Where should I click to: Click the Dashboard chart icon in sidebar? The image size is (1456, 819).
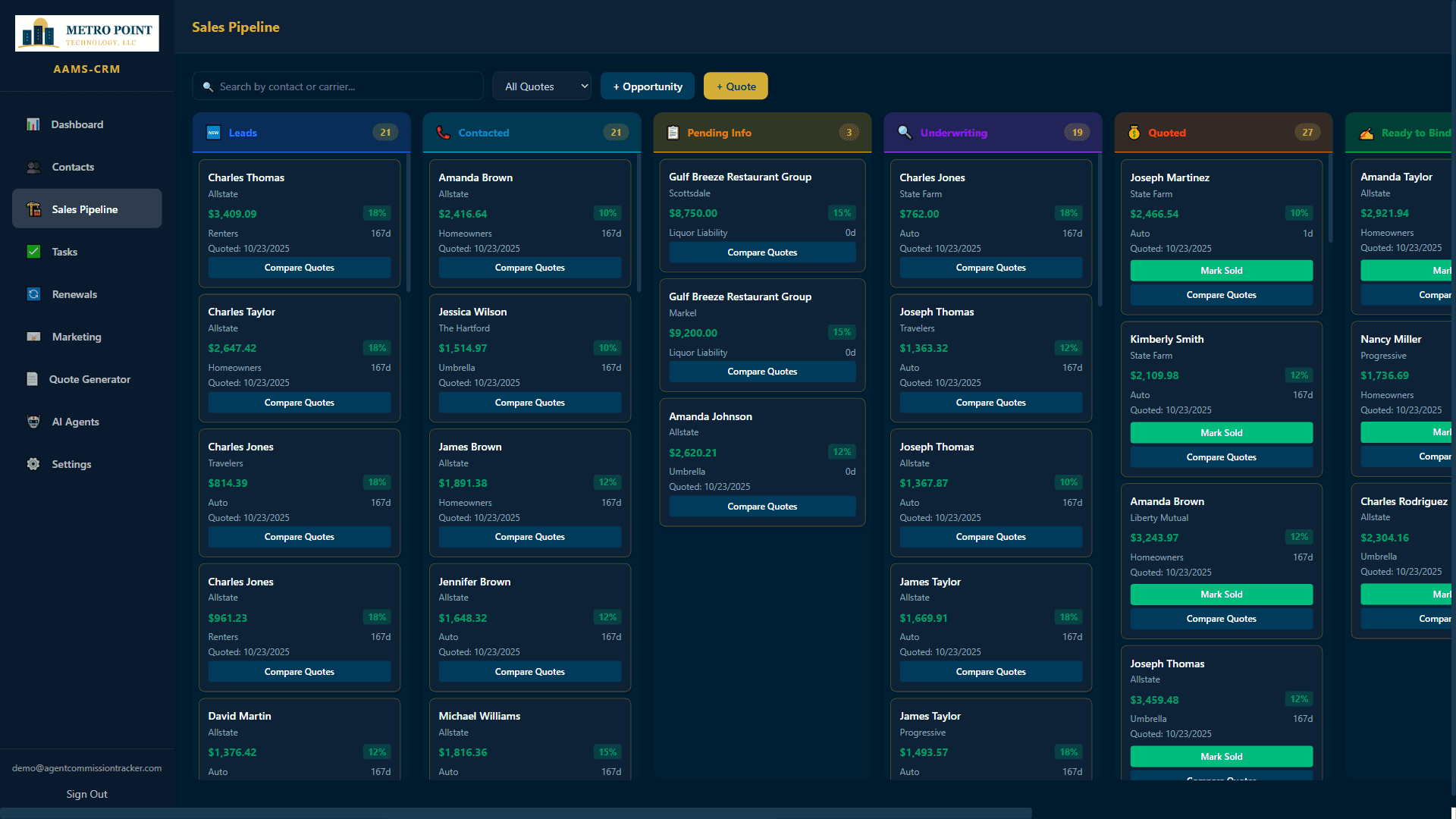click(33, 124)
